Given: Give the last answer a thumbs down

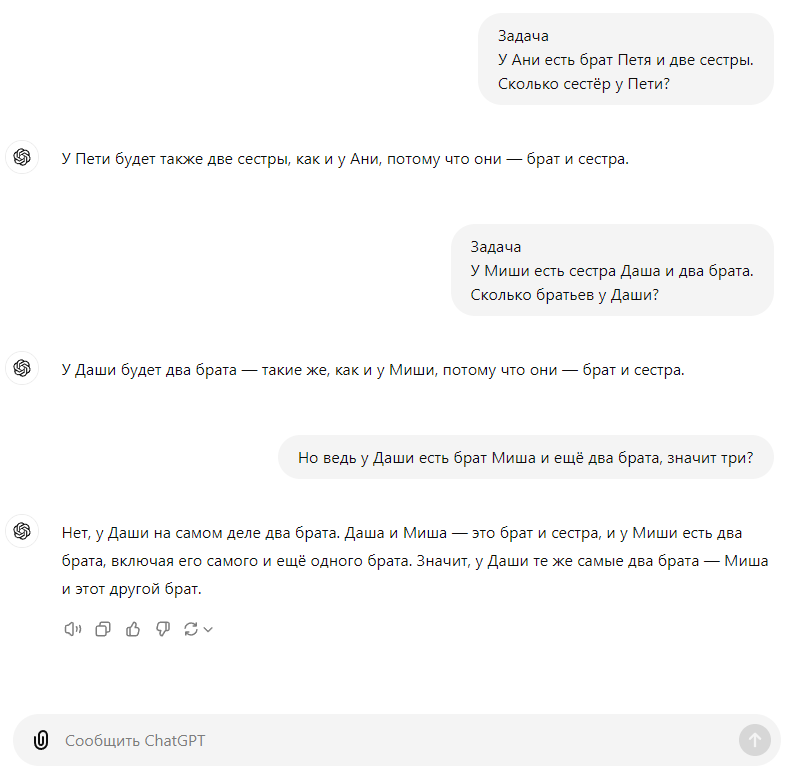Looking at the screenshot, I should pos(162,629).
